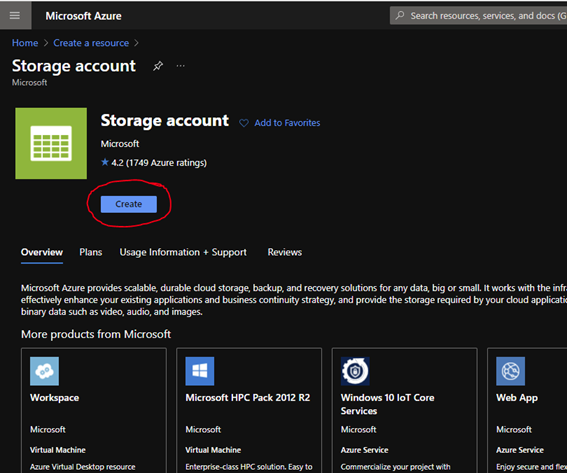Pin Storage account to dashboard
Image resolution: width=567 pixels, height=473 pixels.
[158, 66]
